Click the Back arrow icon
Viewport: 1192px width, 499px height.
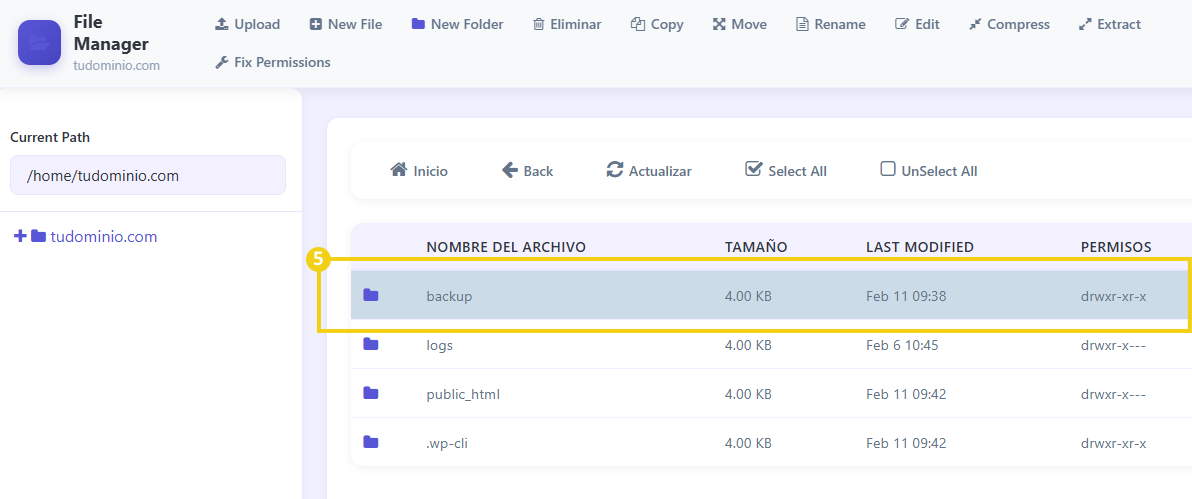click(510, 170)
